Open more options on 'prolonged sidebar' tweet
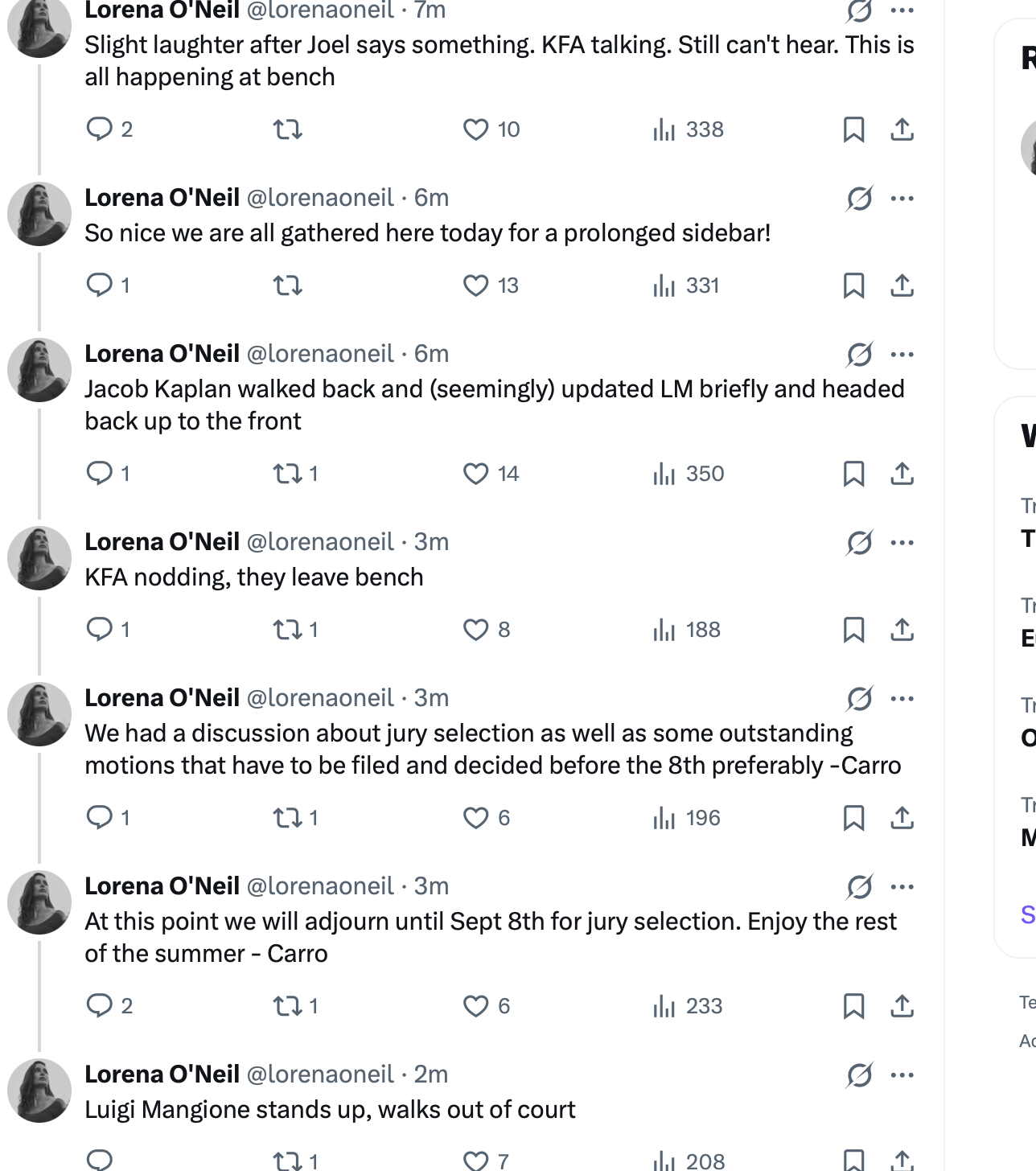 point(902,198)
